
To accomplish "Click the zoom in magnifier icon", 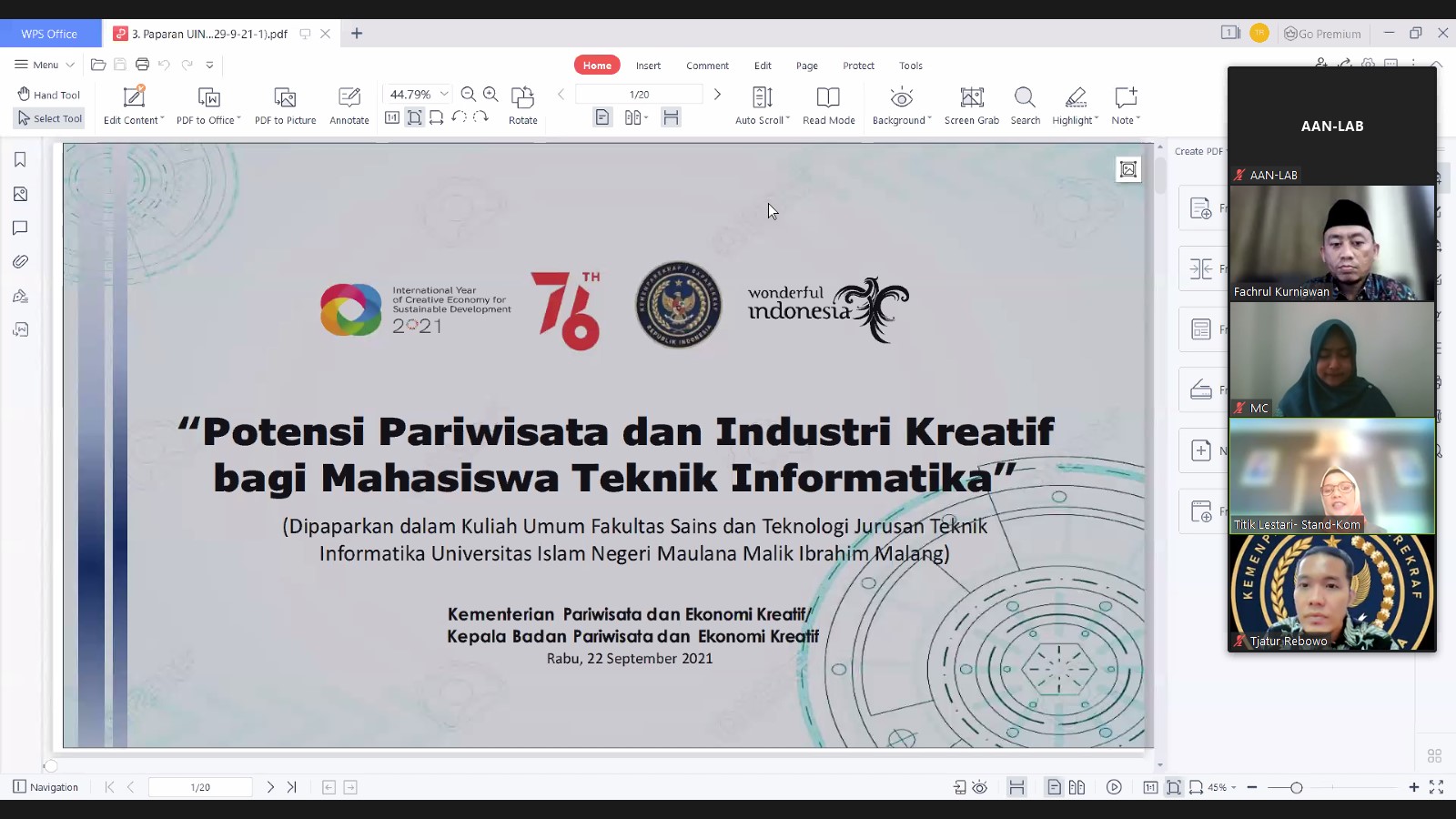I will coord(490,94).
